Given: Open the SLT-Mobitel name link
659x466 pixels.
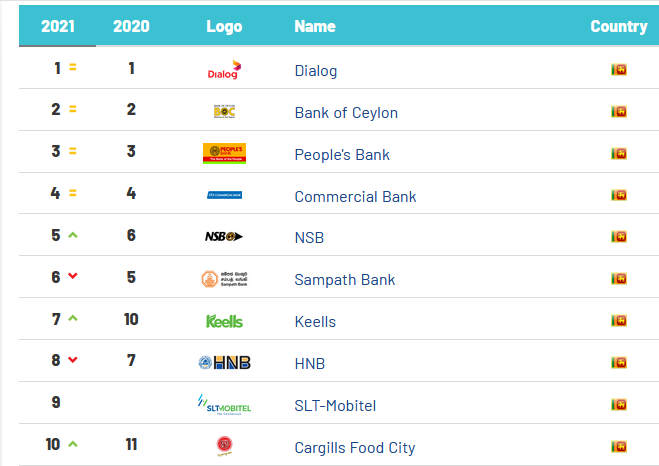Looking at the screenshot, I should click(335, 406).
